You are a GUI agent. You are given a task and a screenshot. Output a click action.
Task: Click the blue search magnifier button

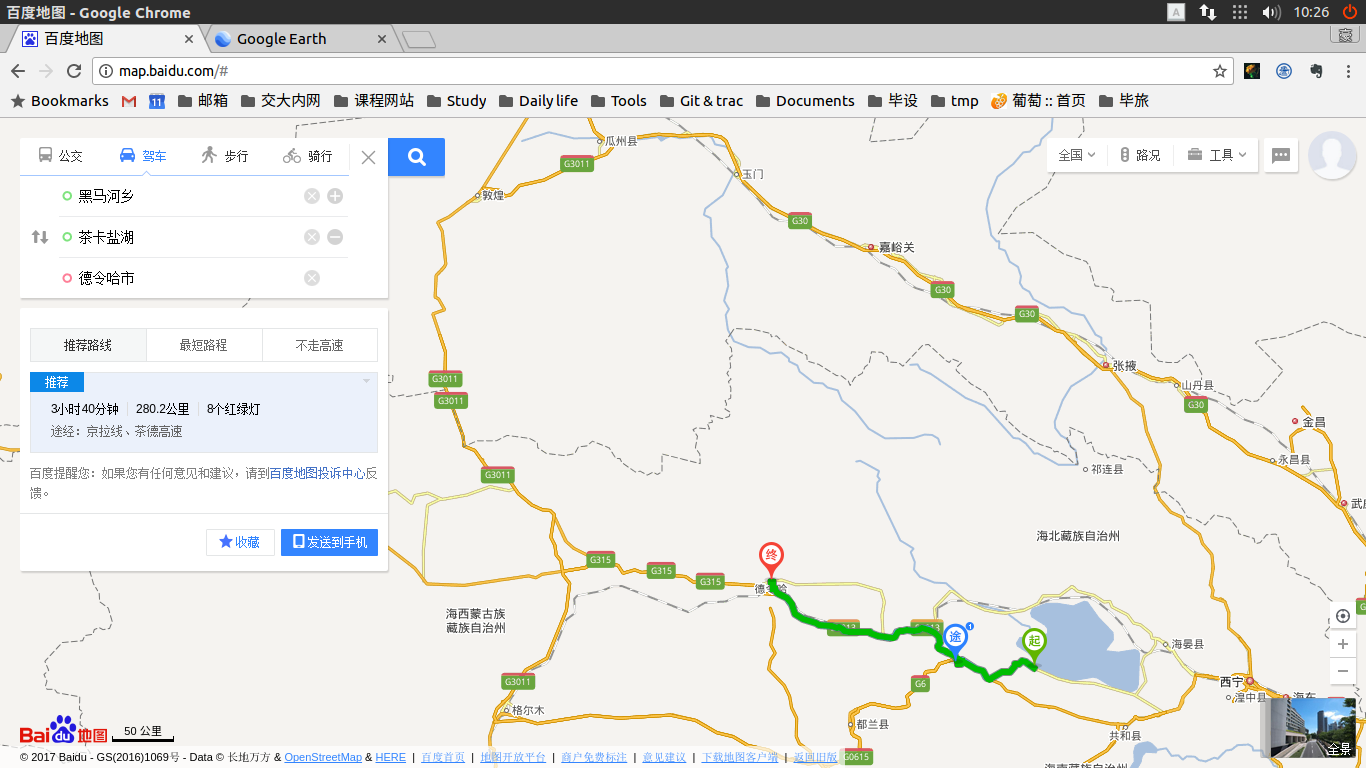[417, 157]
